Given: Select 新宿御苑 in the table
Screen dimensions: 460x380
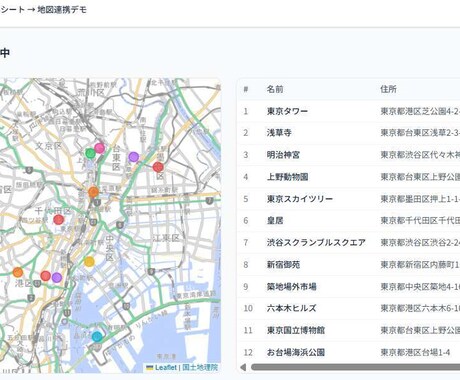Looking at the screenshot, I should [x=283, y=264].
